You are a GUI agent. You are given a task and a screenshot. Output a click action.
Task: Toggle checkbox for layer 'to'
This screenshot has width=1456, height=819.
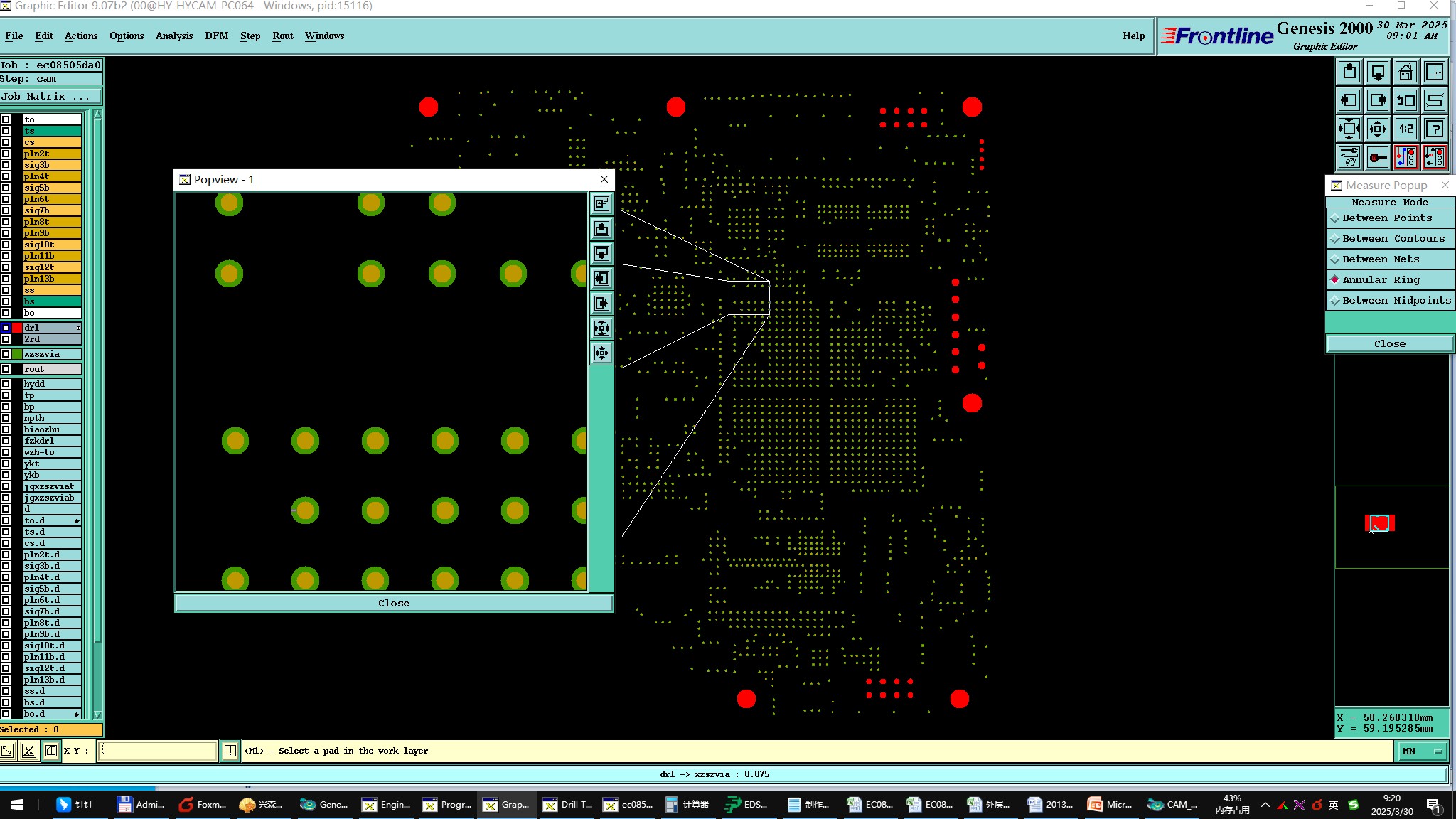(x=6, y=119)
